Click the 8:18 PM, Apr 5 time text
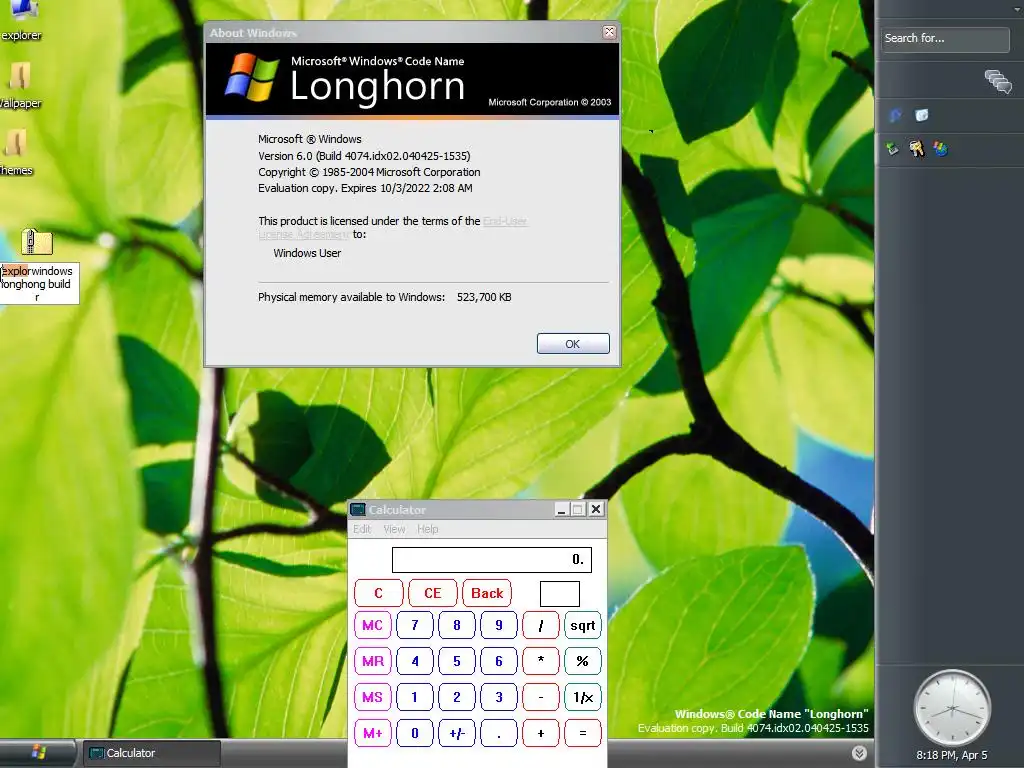 [x=952, y=755]
